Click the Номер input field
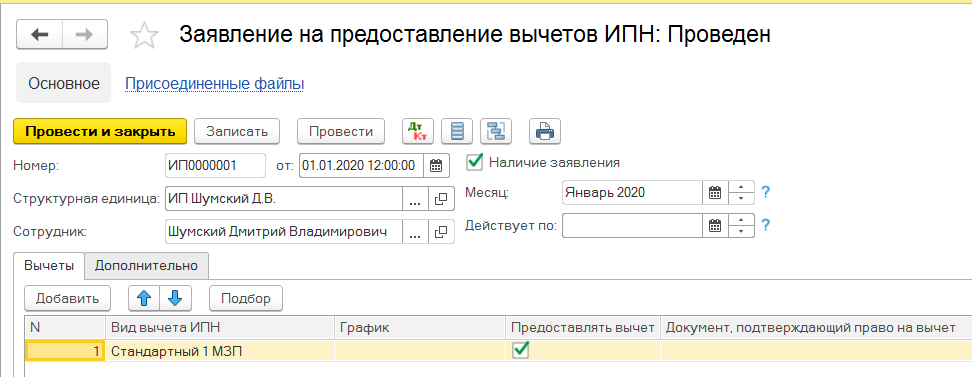This screenshot has width=972, height=377. pyautogui.click(x=215, y=165)
